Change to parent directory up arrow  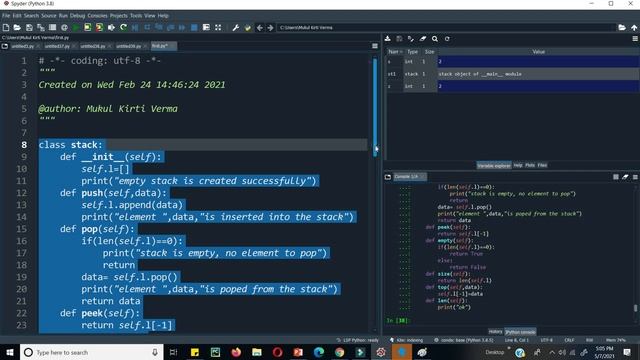[634, 27]
